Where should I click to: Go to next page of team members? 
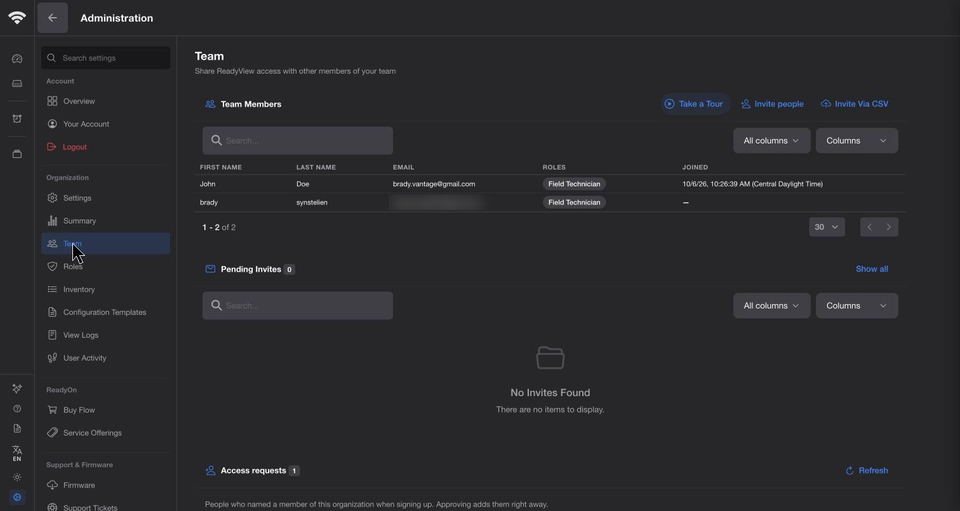click(889, 227)
